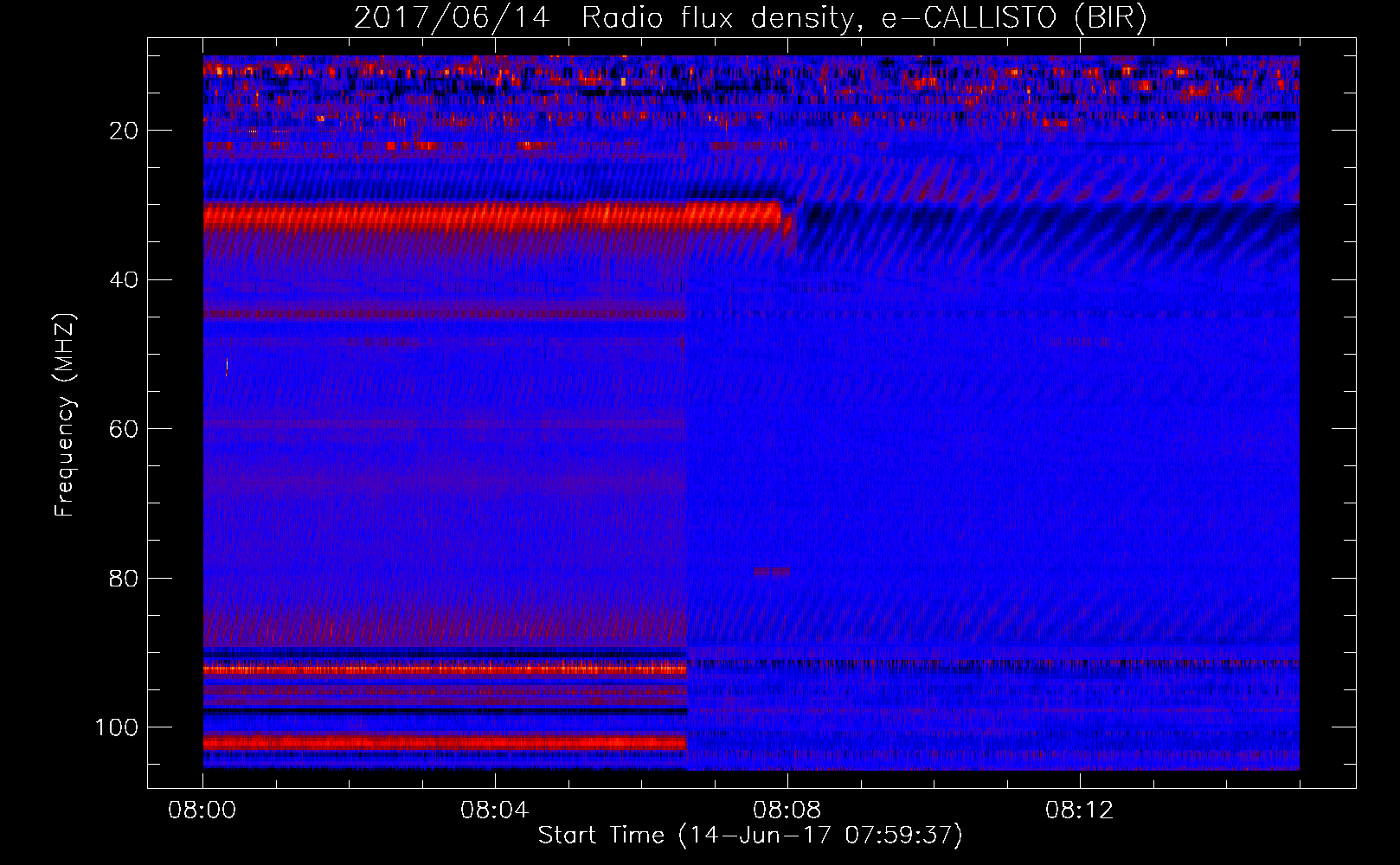This screenshot has width=1400, height=865.
Task: Click the "100" frequency tick label
Action: click(117, 727)
